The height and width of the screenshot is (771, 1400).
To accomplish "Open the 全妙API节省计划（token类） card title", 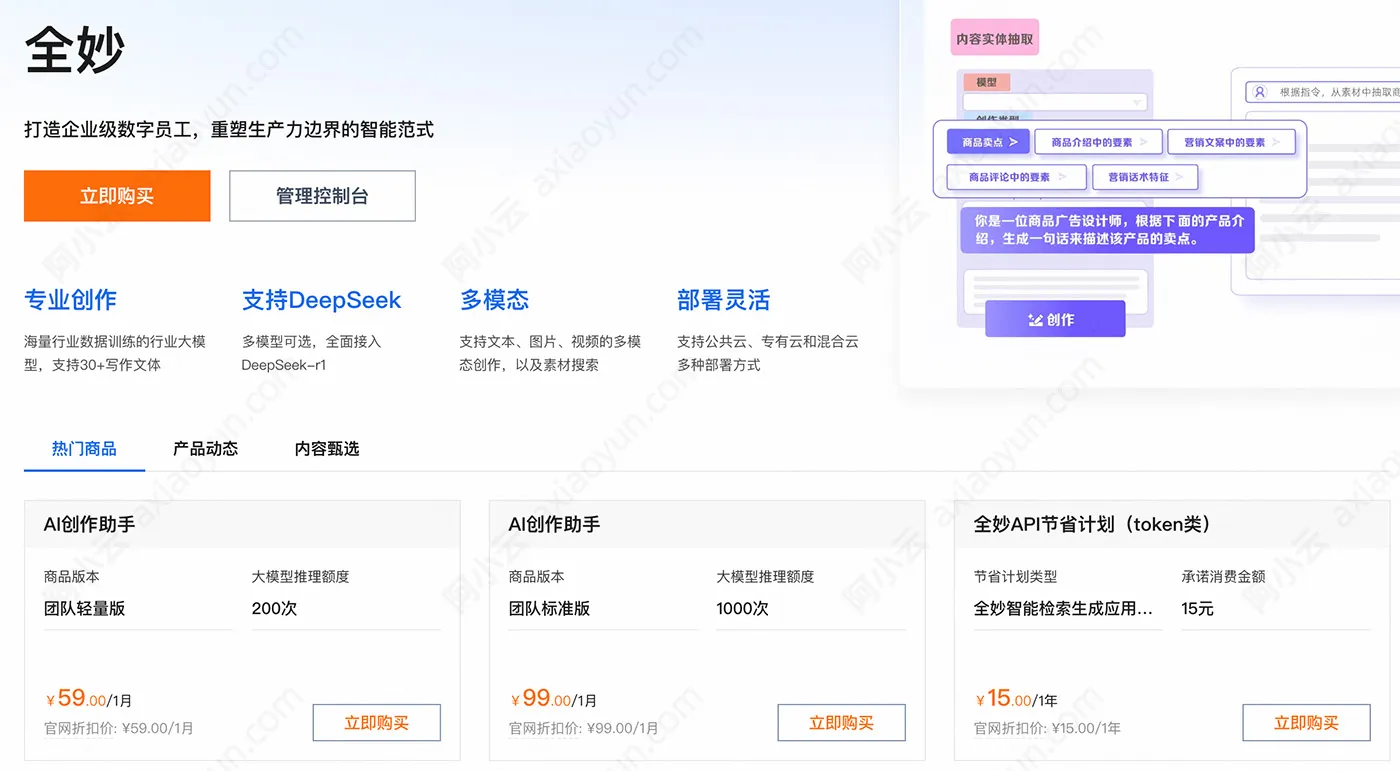I will [x=1092, y=524].
